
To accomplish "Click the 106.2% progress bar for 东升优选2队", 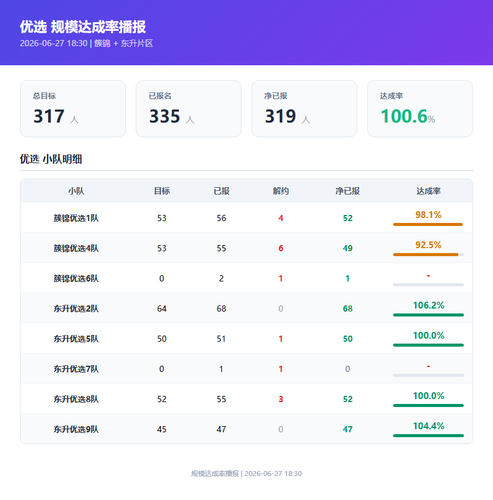I will [428, 315].
